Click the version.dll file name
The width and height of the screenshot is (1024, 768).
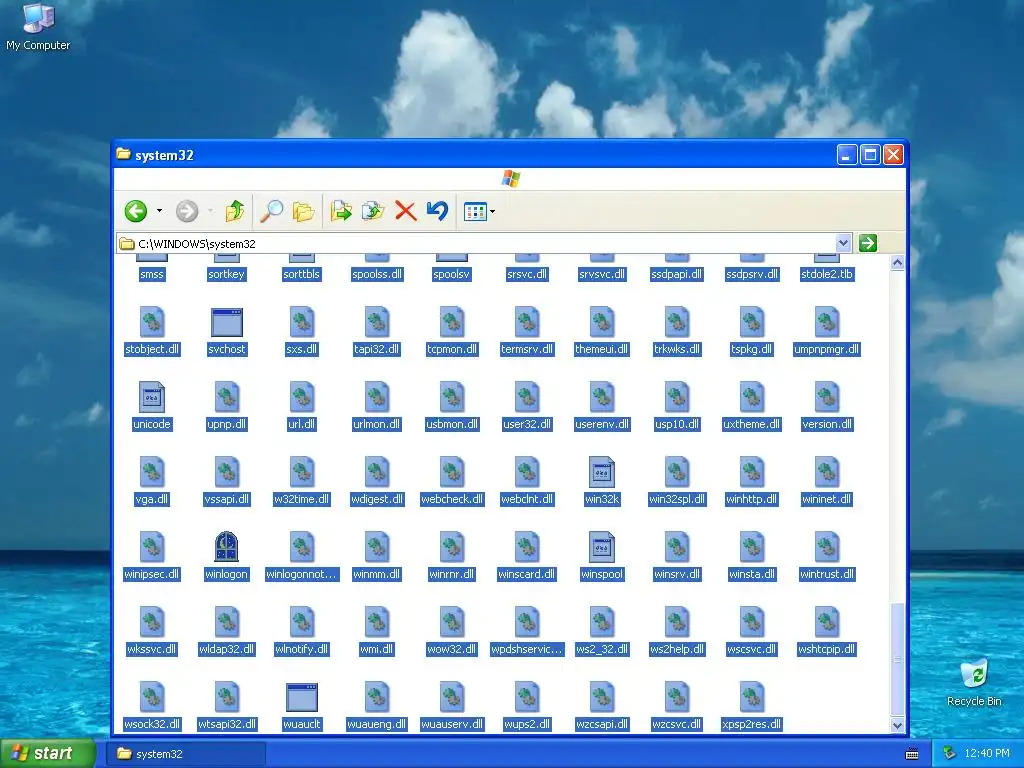827,424
